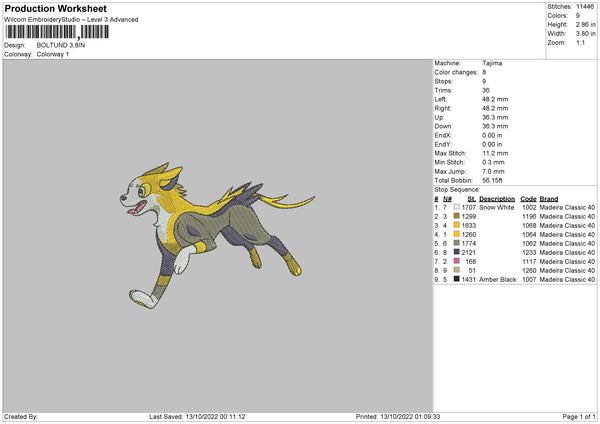Select the dark purple swatch in stop 6

[456, 252]
